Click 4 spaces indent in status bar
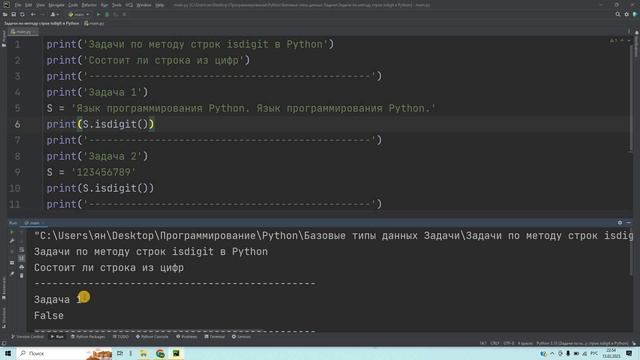640x360 pixels. point(525,343)
